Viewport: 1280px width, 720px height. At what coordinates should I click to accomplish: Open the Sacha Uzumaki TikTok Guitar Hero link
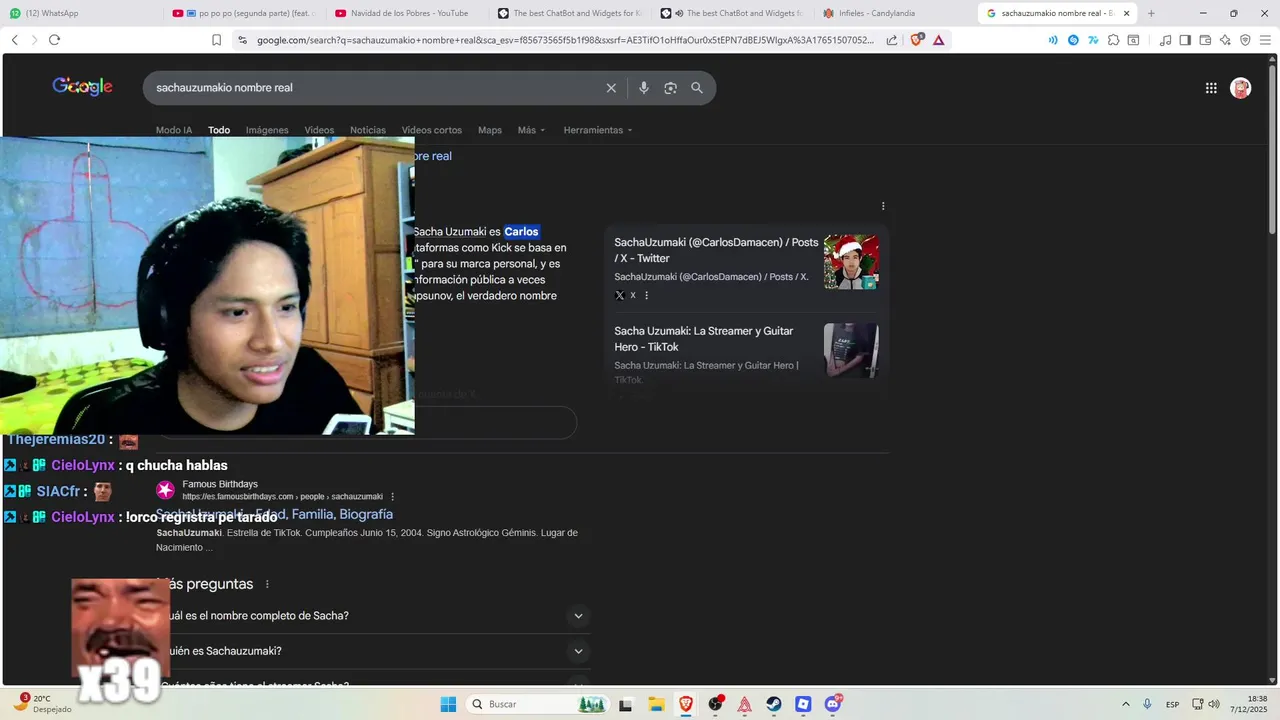(704, 339)
